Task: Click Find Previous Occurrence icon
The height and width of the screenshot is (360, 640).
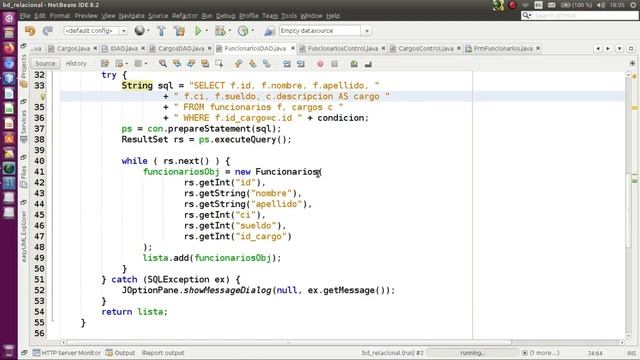Action: click(177, 64)
